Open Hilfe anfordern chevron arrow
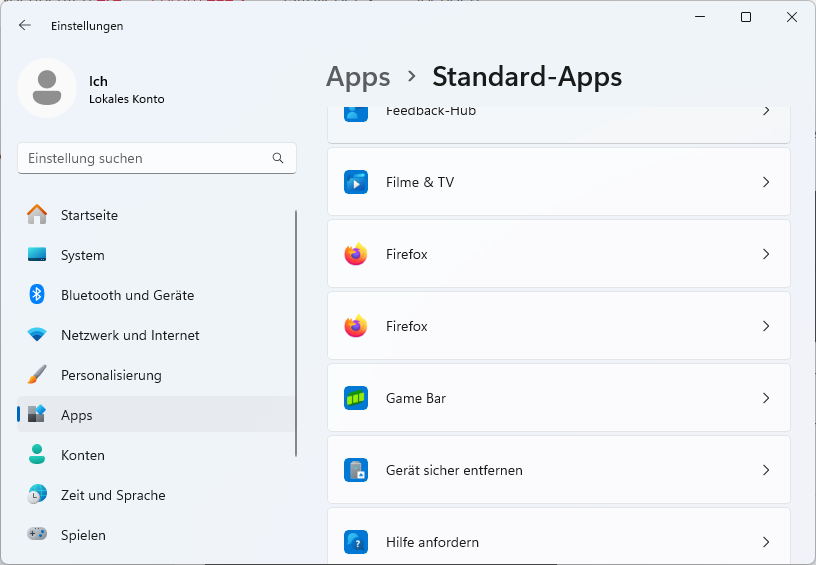Screen dimensions: 816x565 tap(766, 542)
